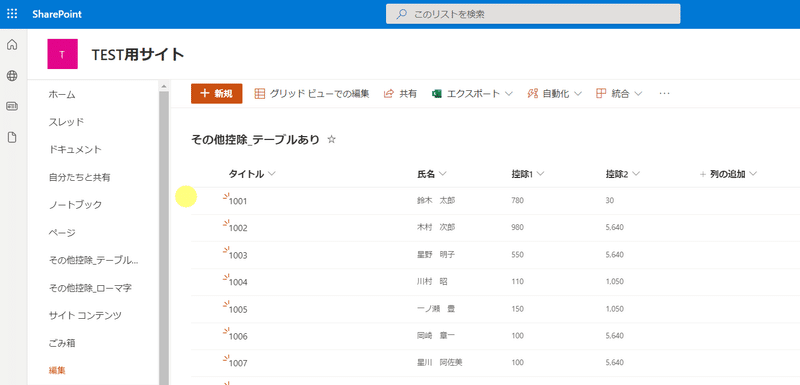Expand the 統合 dropdown arrow

click(x=638, y=94)
